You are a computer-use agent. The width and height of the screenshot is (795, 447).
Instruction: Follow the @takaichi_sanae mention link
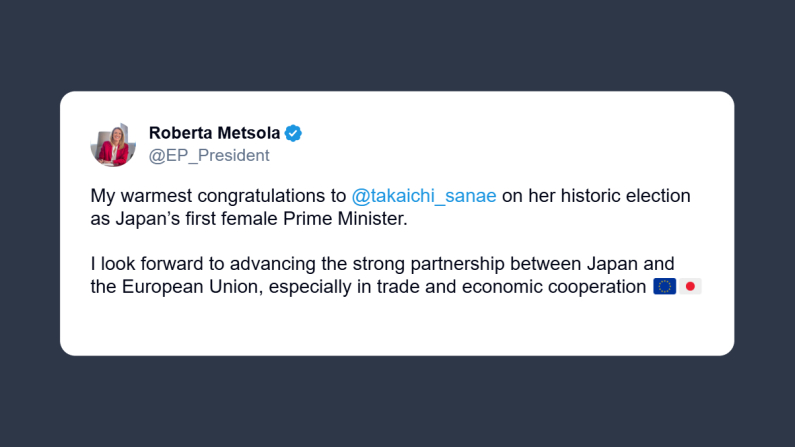424,195
